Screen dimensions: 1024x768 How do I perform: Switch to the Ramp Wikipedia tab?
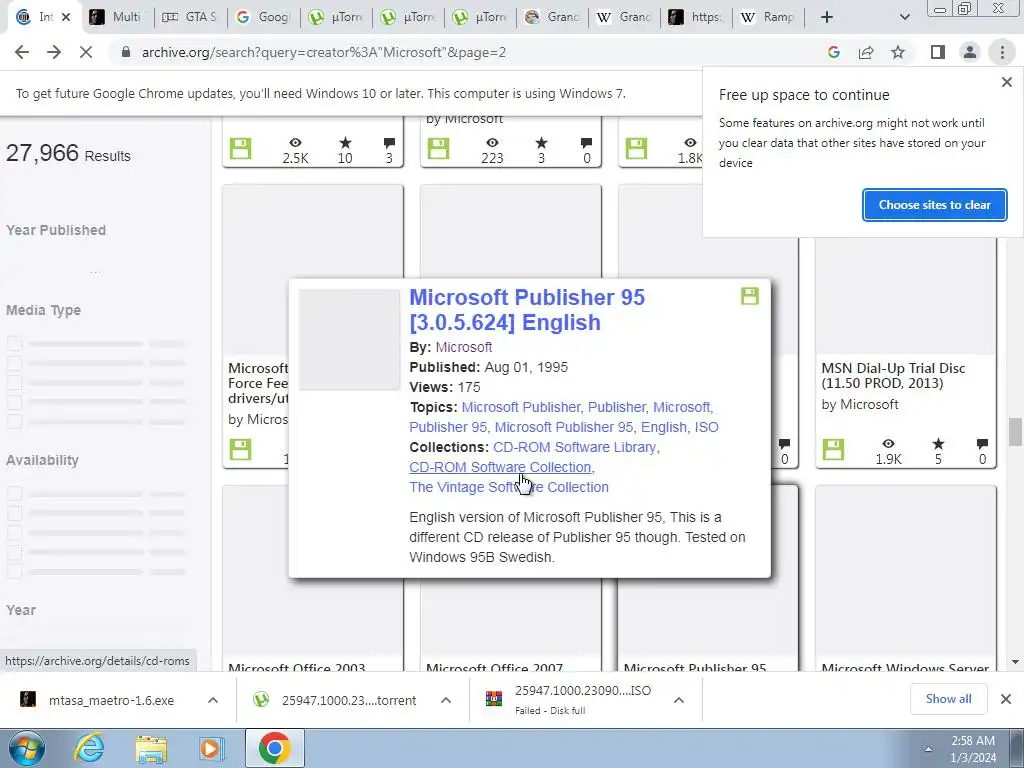(769, 17)
